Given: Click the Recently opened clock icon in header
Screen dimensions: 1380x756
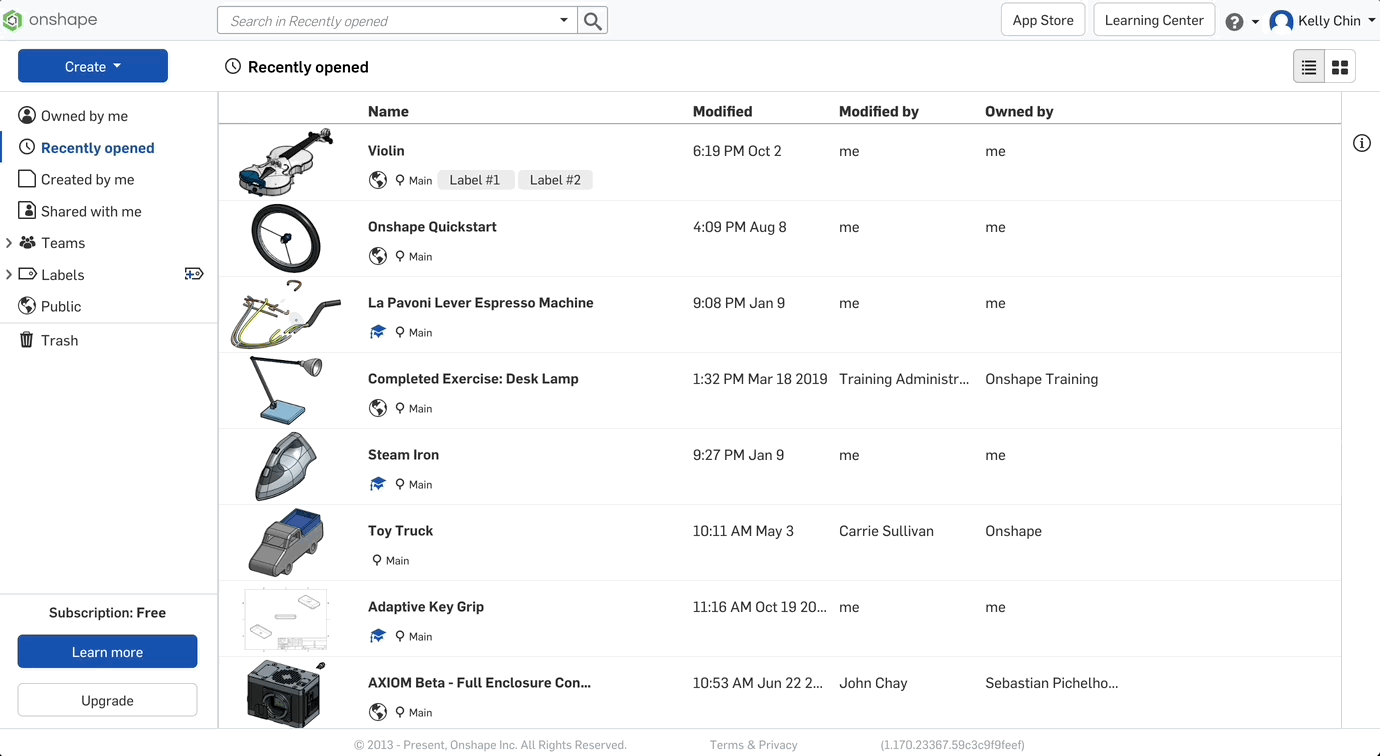Looking at the screenshot, I should pos(233,66).
